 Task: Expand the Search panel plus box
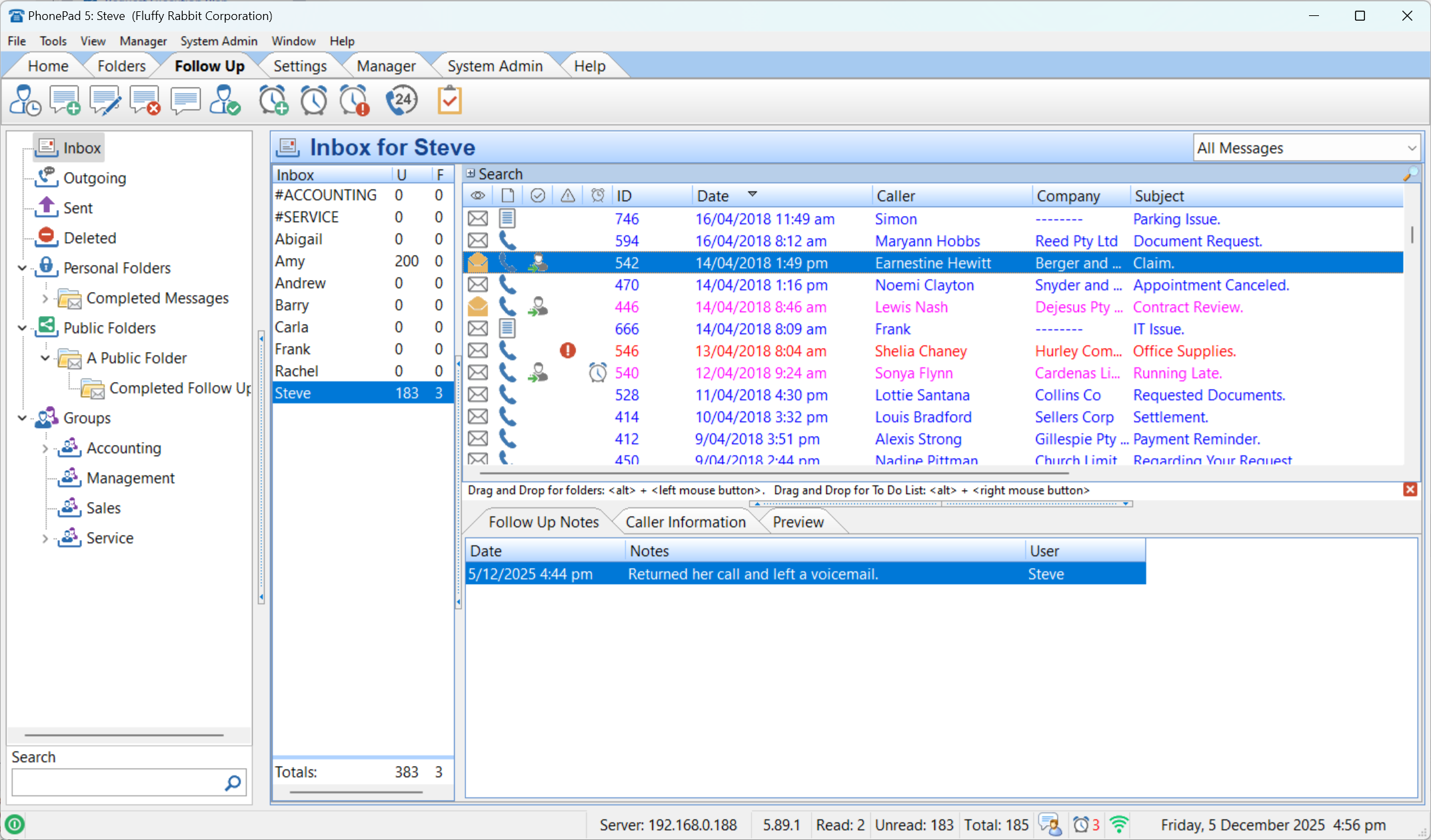pyautogui.click(x=471, y=173)
